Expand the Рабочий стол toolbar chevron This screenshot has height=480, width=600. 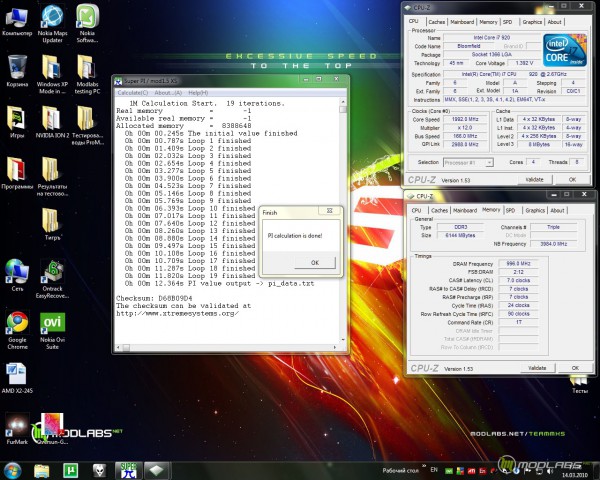tap(424, 465)
